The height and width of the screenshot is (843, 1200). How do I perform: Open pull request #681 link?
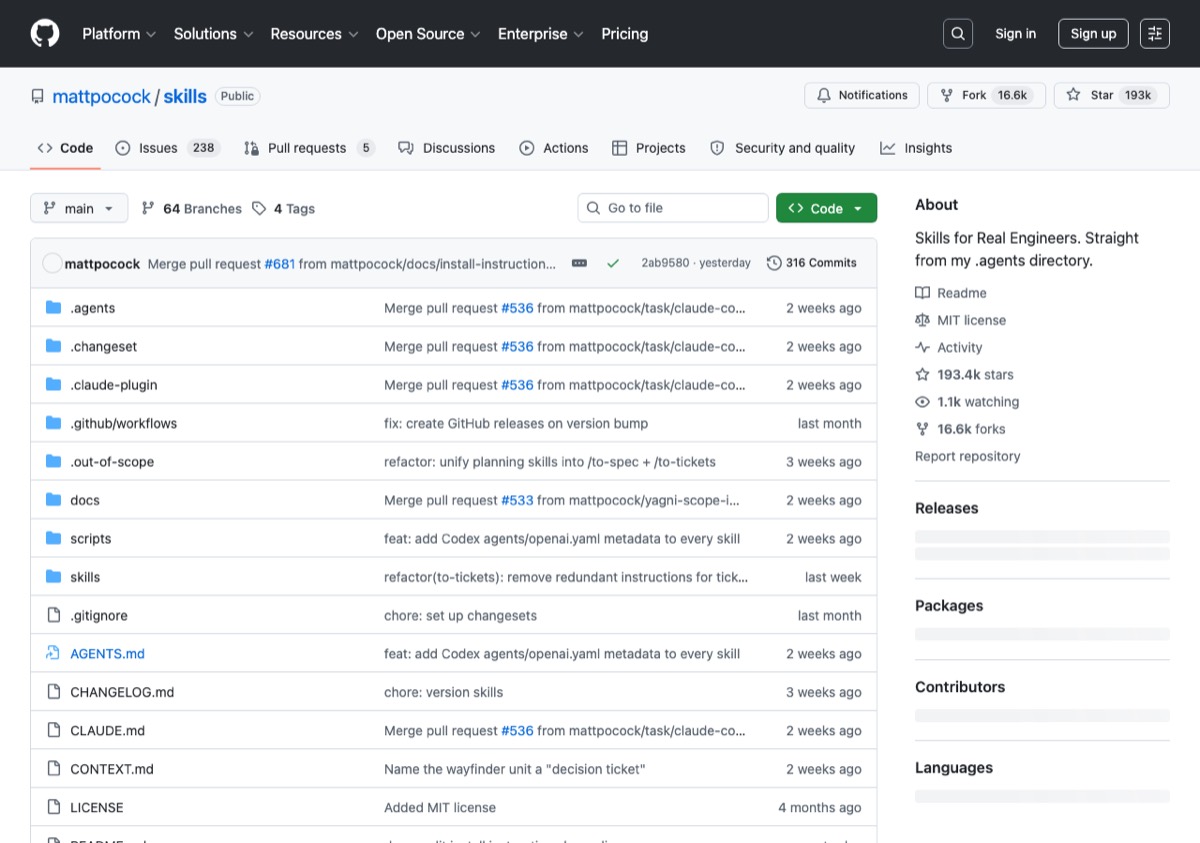pyautogui.click(x=279, y=264)
